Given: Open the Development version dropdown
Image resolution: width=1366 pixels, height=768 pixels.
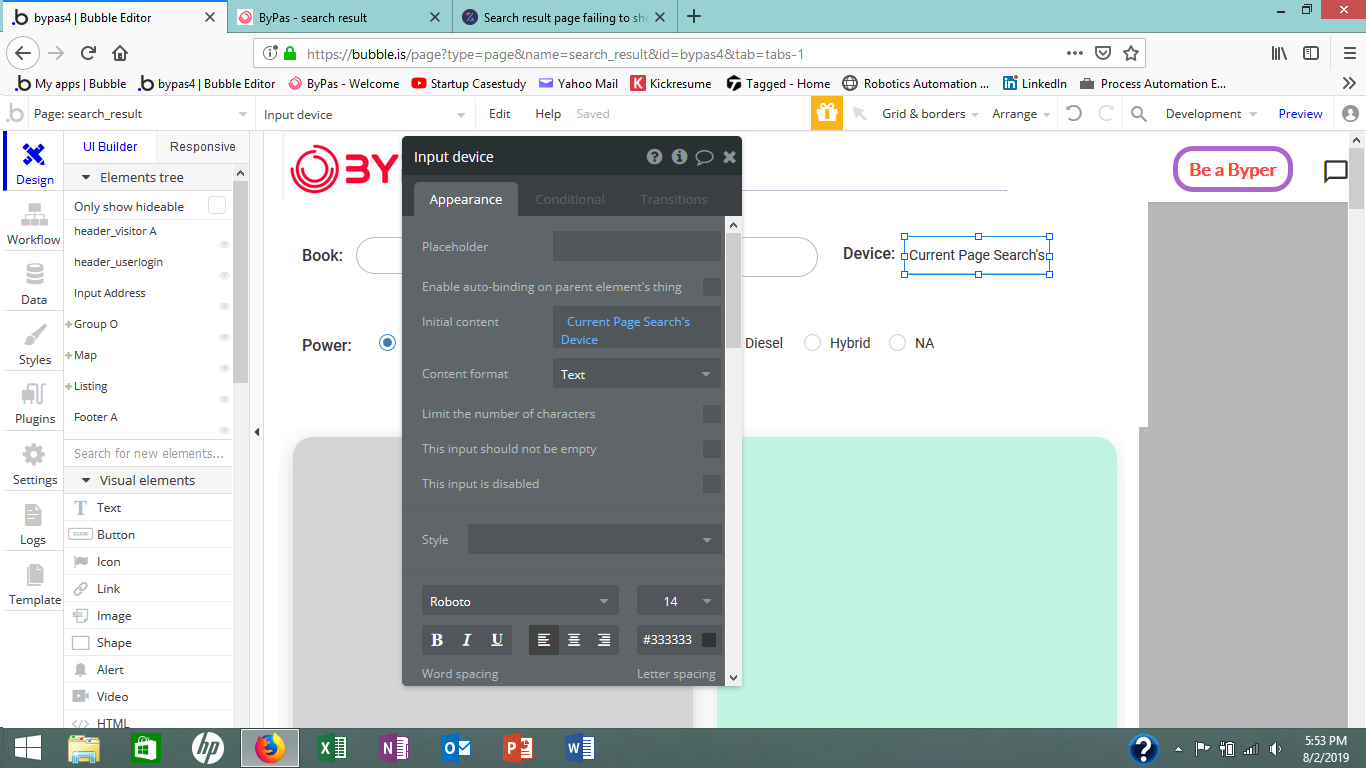Looking at the screenshot, I should pos(1211,114).
